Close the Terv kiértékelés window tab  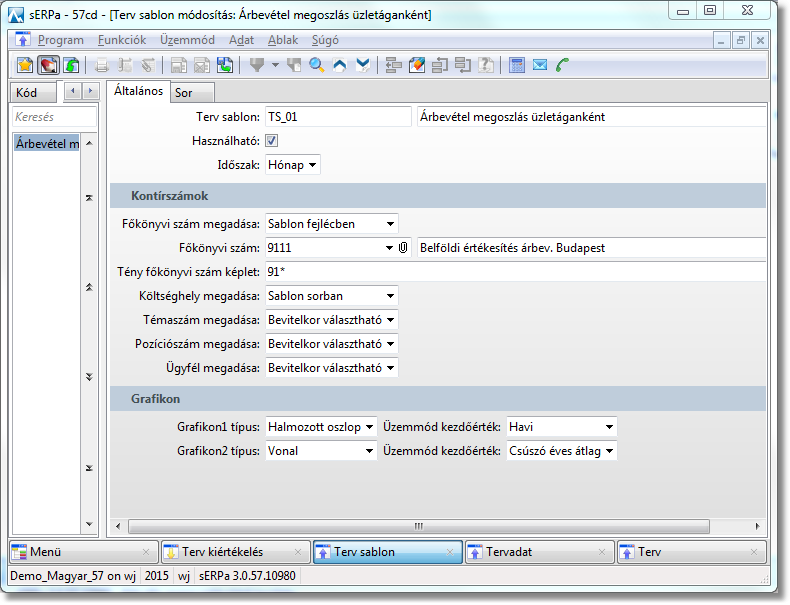(298, 552)
